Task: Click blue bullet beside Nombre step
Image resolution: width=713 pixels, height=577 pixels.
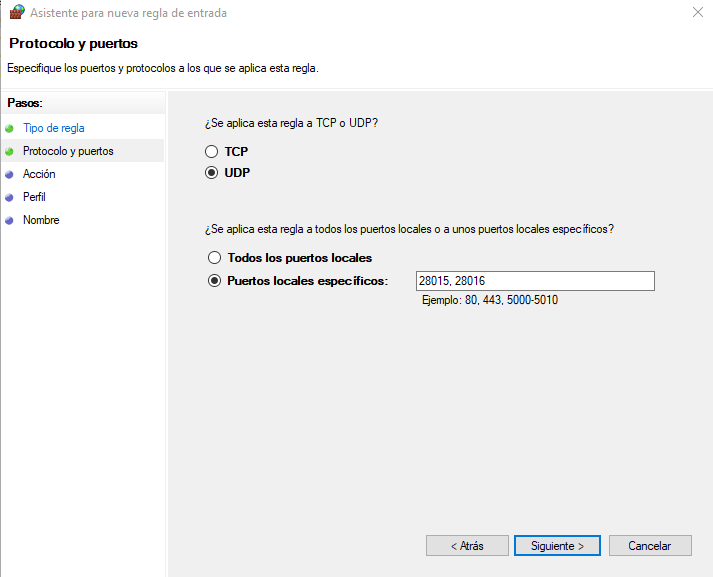Action: click(x=10, y=220)
